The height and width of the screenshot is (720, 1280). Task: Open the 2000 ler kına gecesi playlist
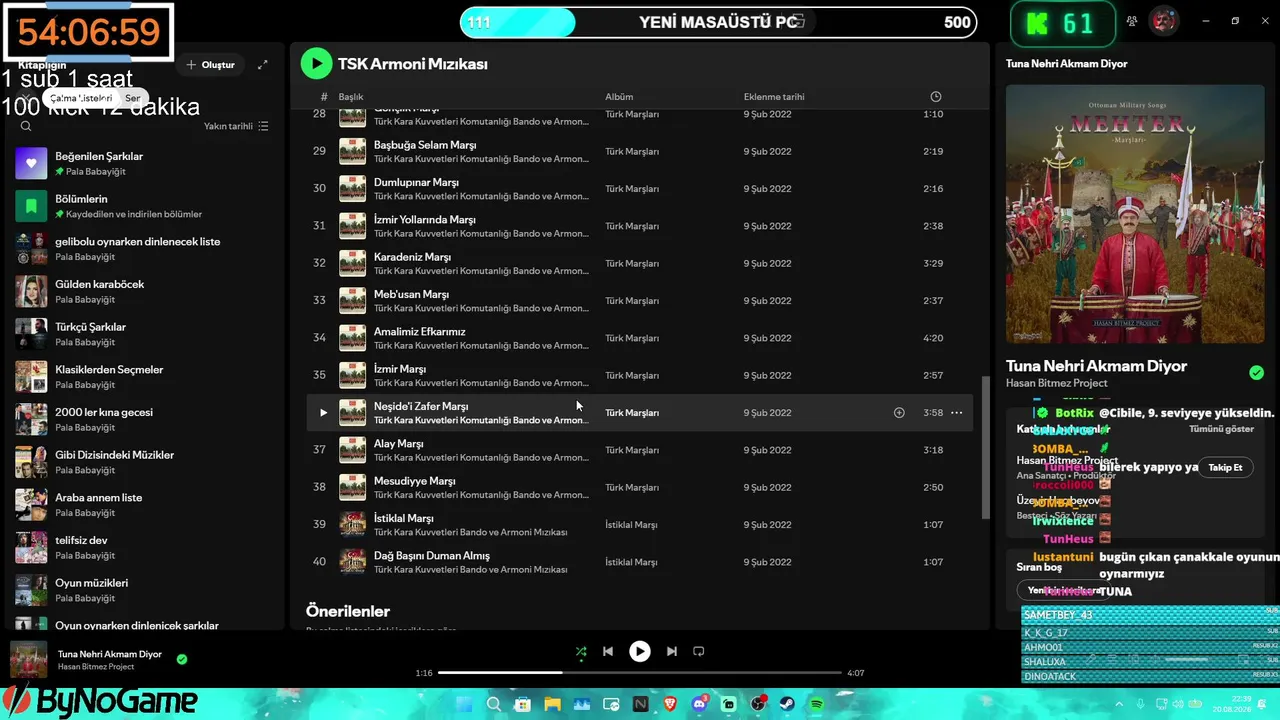pyautogui.click(x=144, y=419)
